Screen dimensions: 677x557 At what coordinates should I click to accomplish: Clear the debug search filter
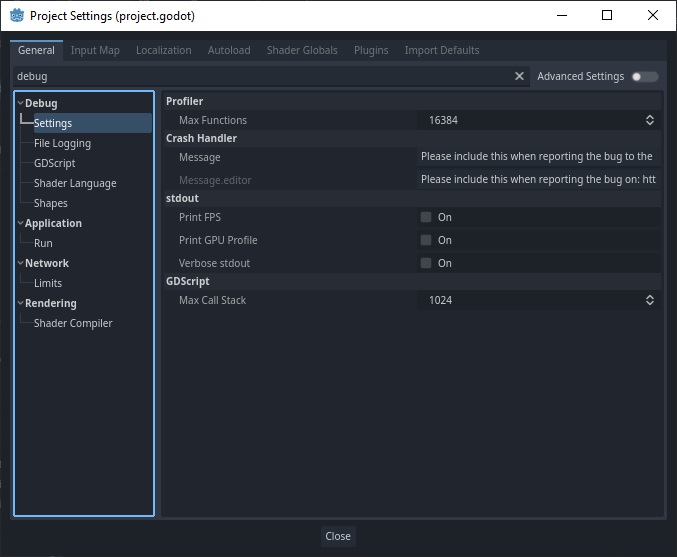point(519,76)
